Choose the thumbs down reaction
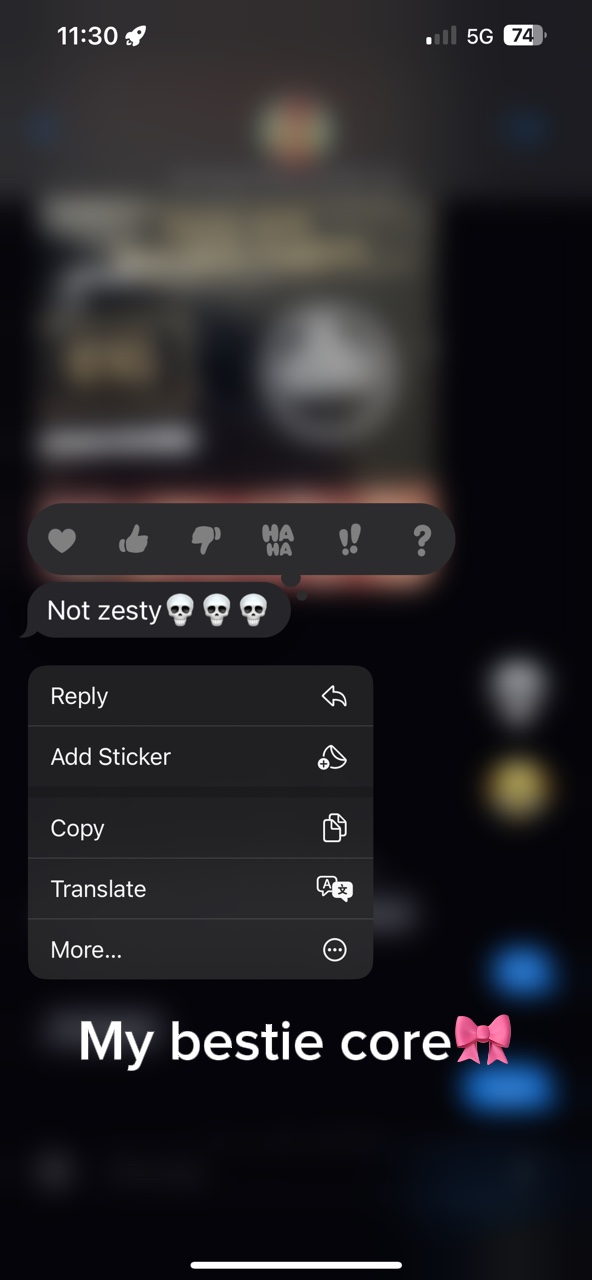 click(206, 541)
